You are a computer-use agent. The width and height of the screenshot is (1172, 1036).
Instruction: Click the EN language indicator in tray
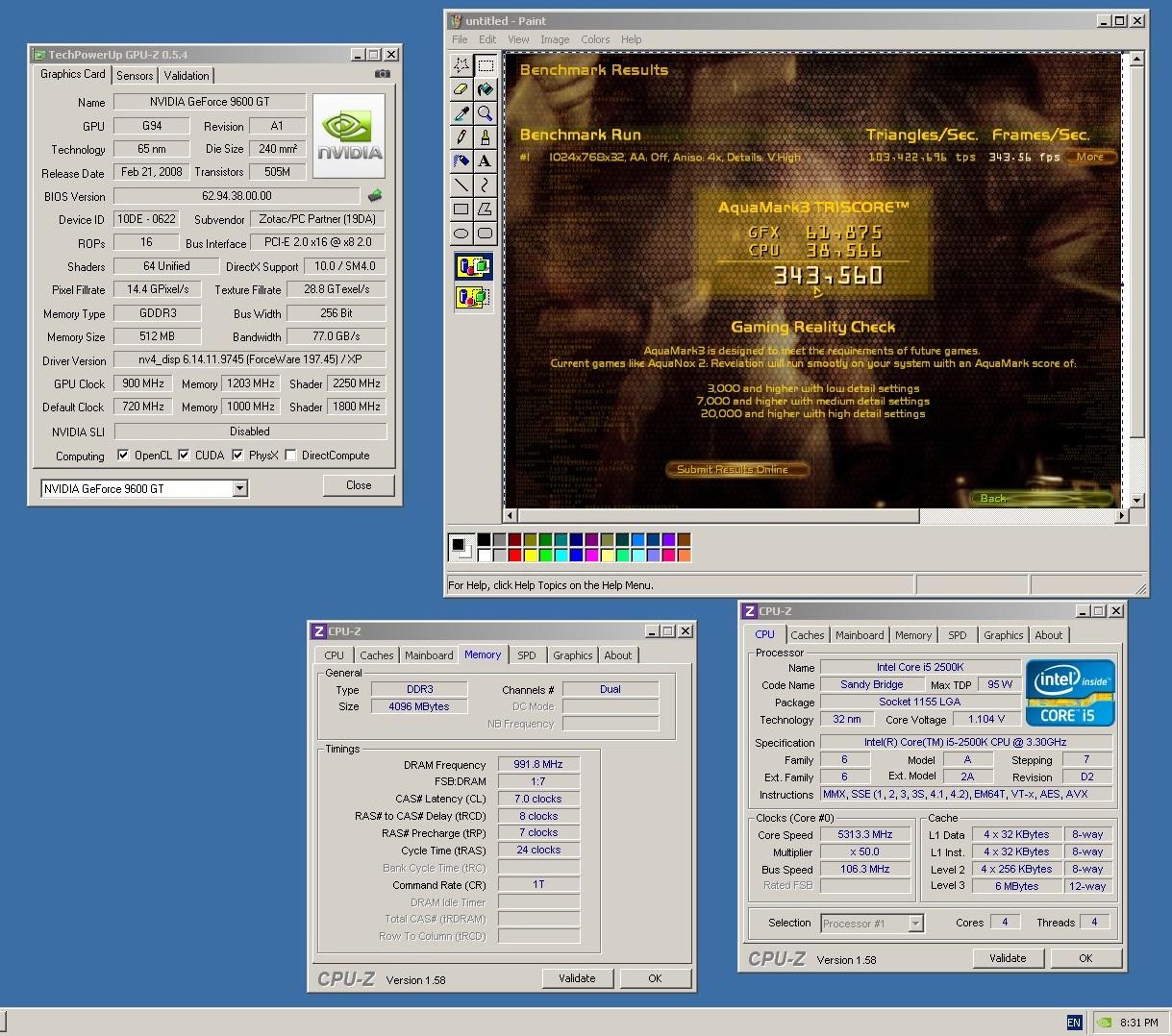click(1074, 1023)
